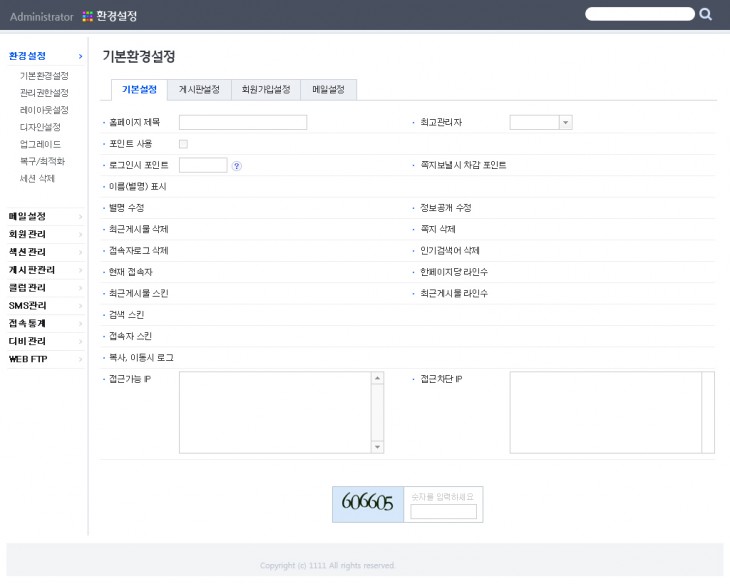Expand the 섹션관리 sidebar section
Screen dimensions: 730x584
point(45,252)
